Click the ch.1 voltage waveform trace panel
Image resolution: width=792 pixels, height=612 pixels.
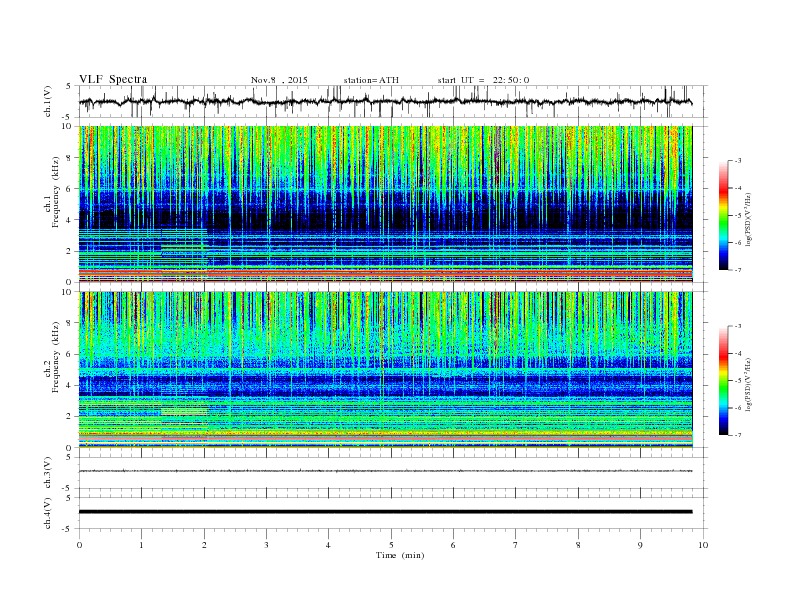coord(393,101)
